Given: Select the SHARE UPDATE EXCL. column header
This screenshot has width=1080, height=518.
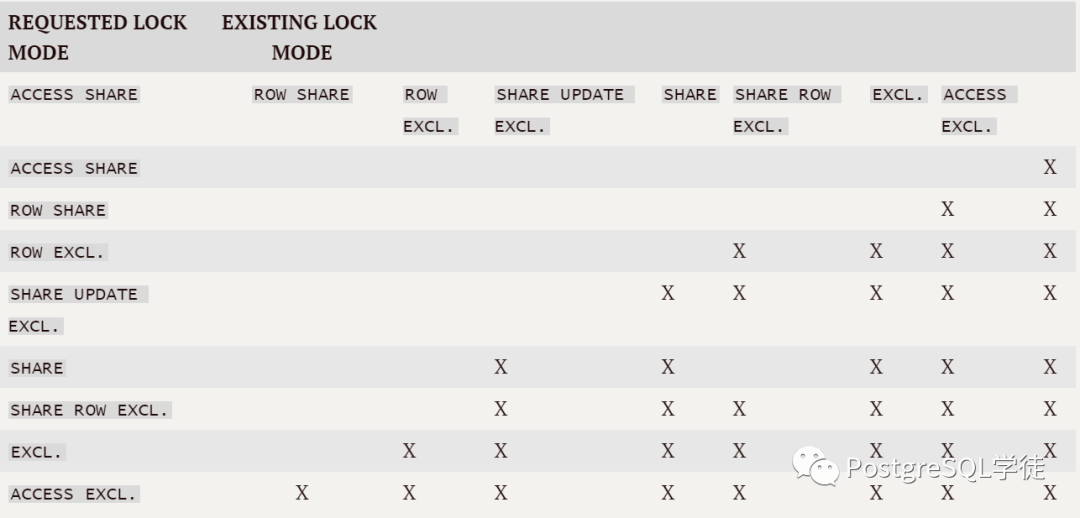Looking at the screenshot, I should [x=560, y=110].
